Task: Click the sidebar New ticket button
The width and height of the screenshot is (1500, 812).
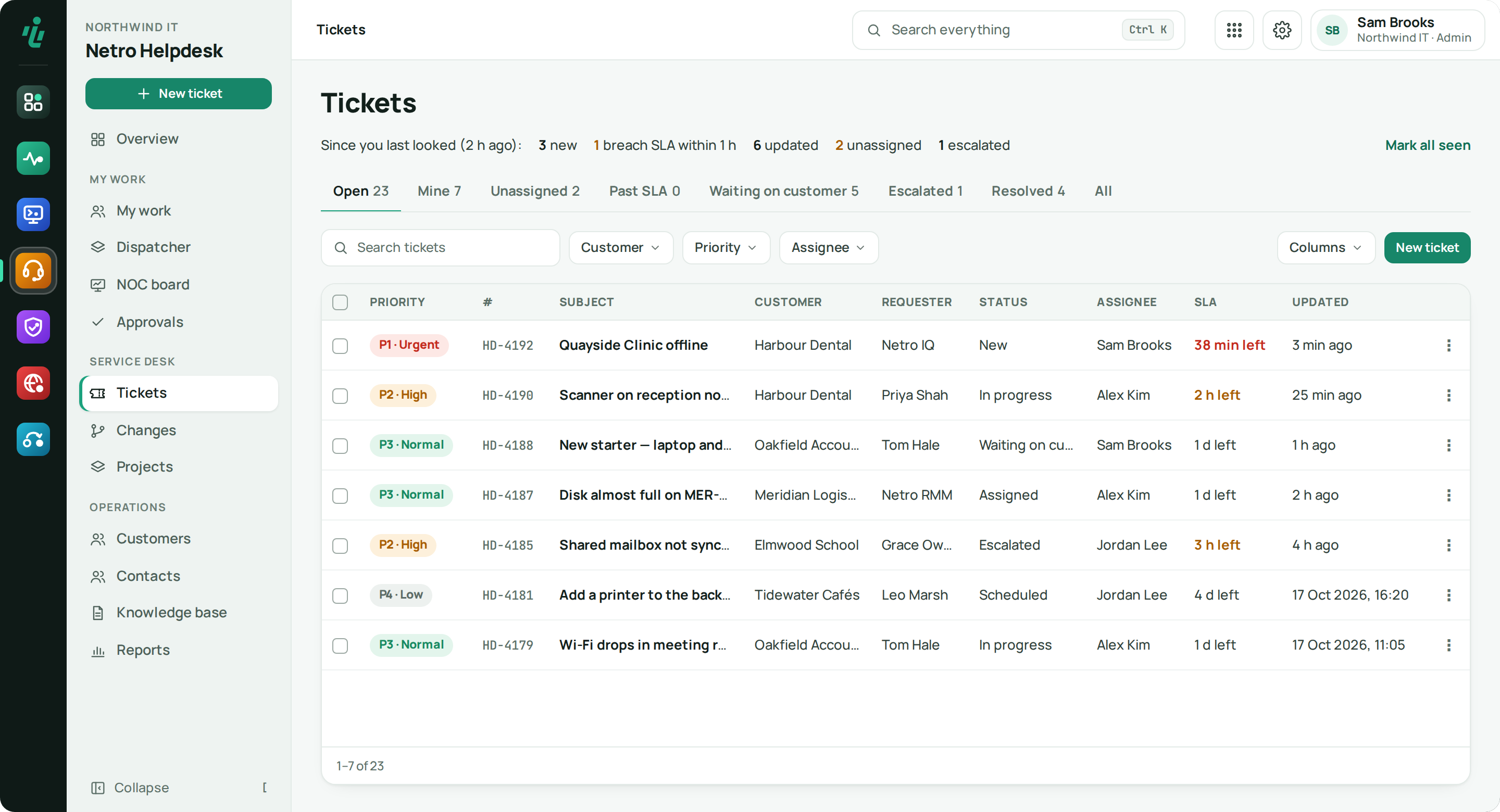Action: click(178, 94)
